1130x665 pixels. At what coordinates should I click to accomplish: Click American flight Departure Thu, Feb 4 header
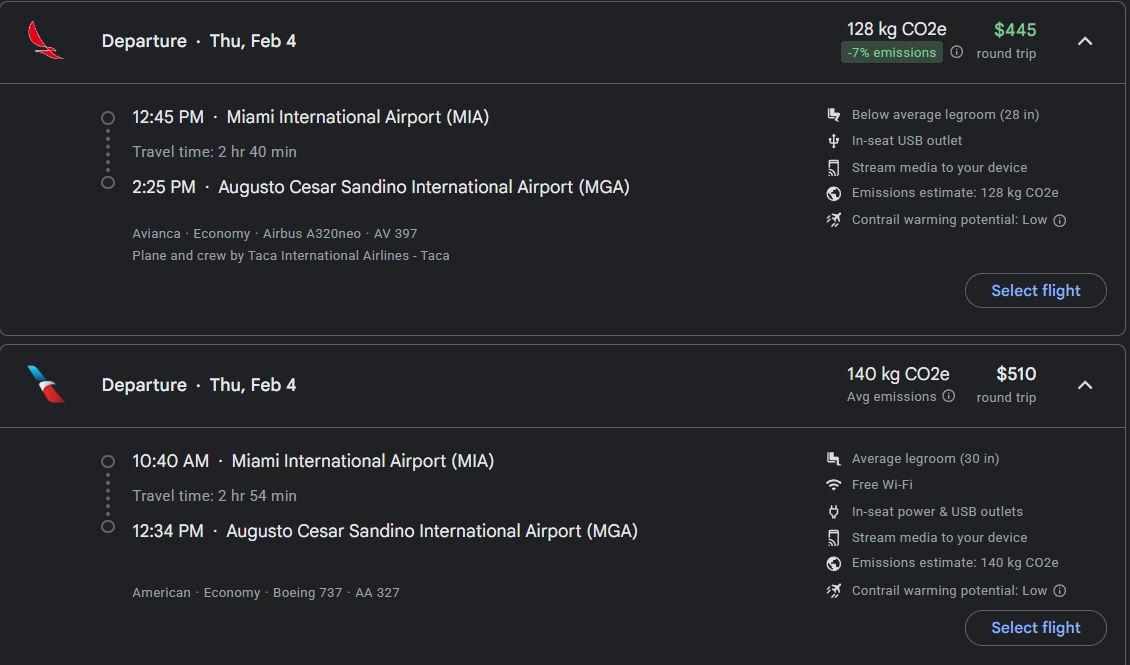click(199, 385)
